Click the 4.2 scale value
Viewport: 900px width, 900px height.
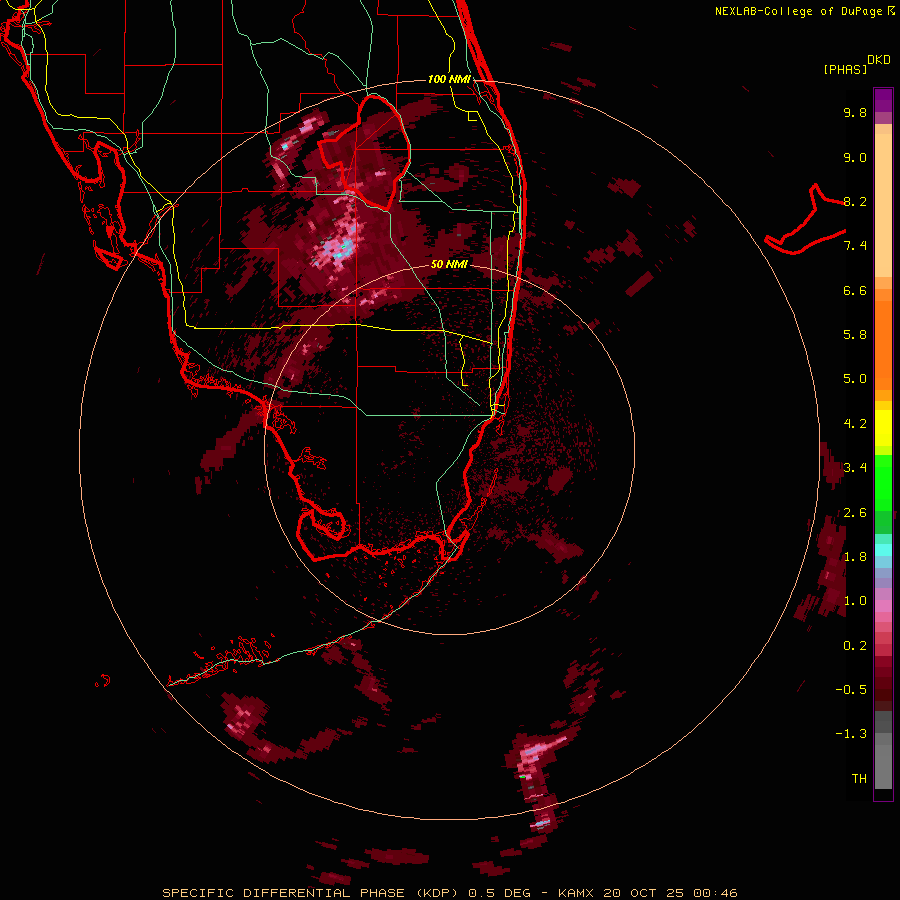pyautogui.click(x=855, y=424)
